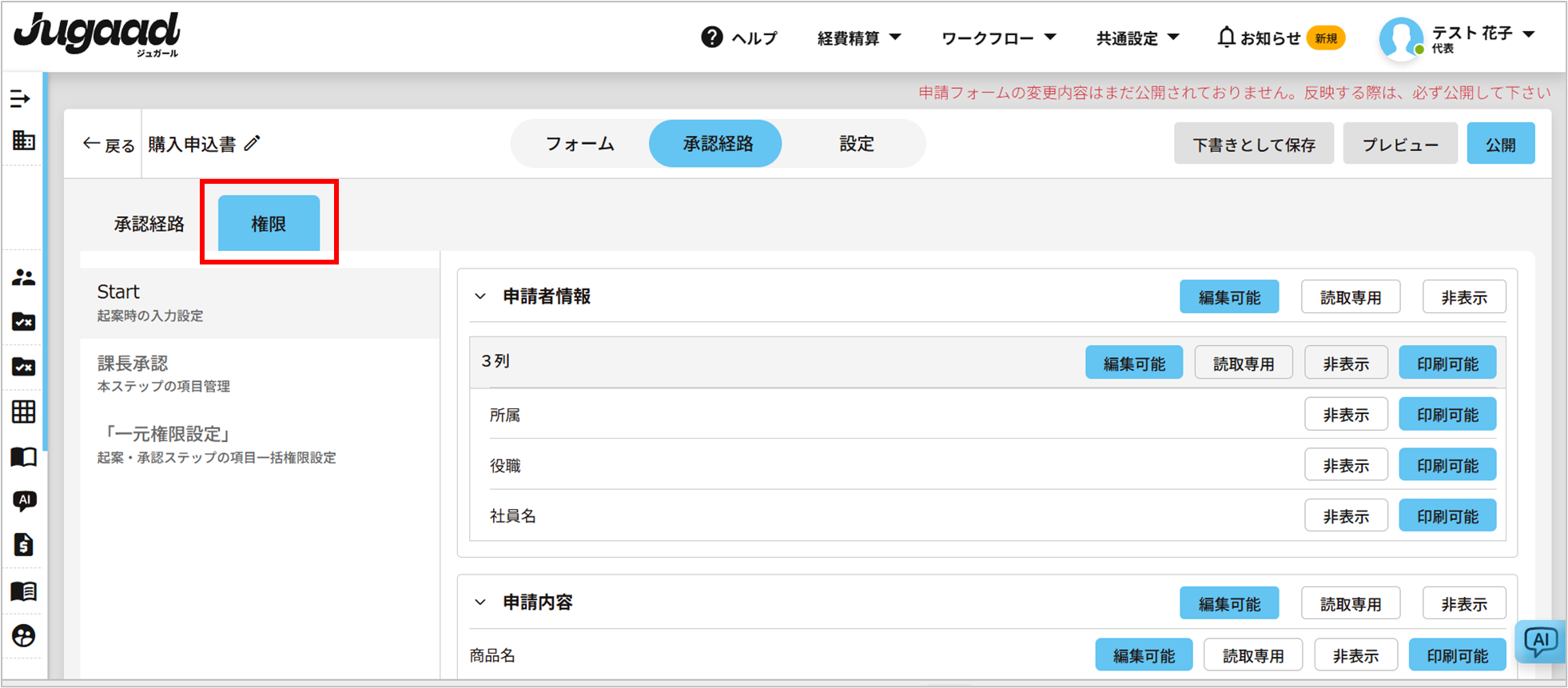The height and width of the screenshot is (688, 1568).
Task: Open the 共通設定 dropdown menu
Action: [x=1136, y=38]
